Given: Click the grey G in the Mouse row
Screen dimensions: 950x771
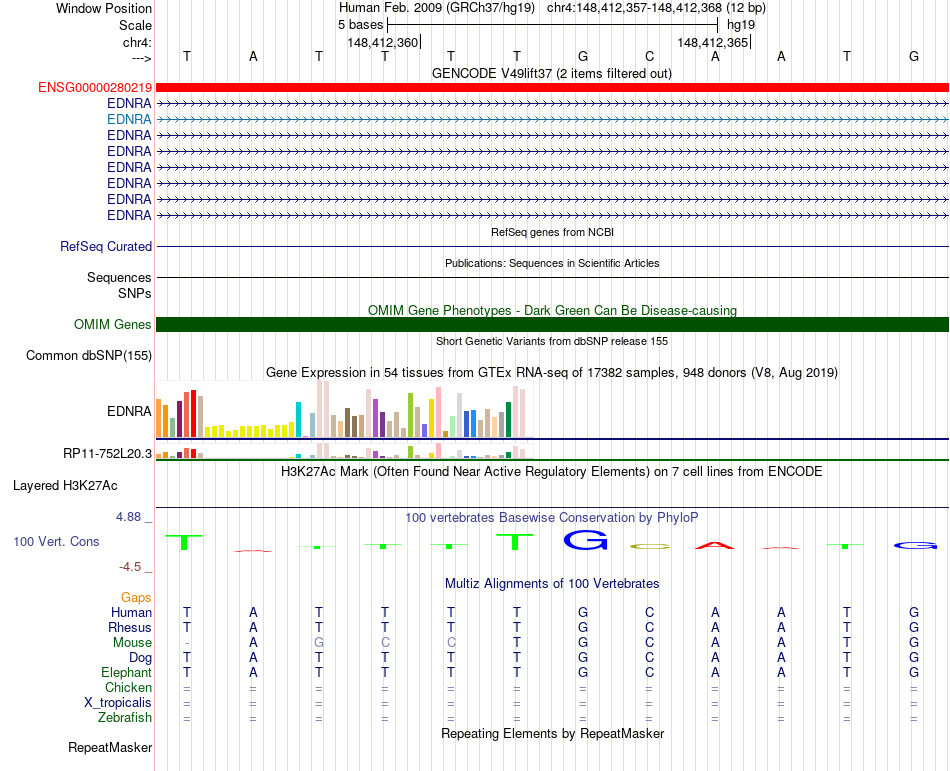Looking at the screenshot, I should tap(319, 643).
